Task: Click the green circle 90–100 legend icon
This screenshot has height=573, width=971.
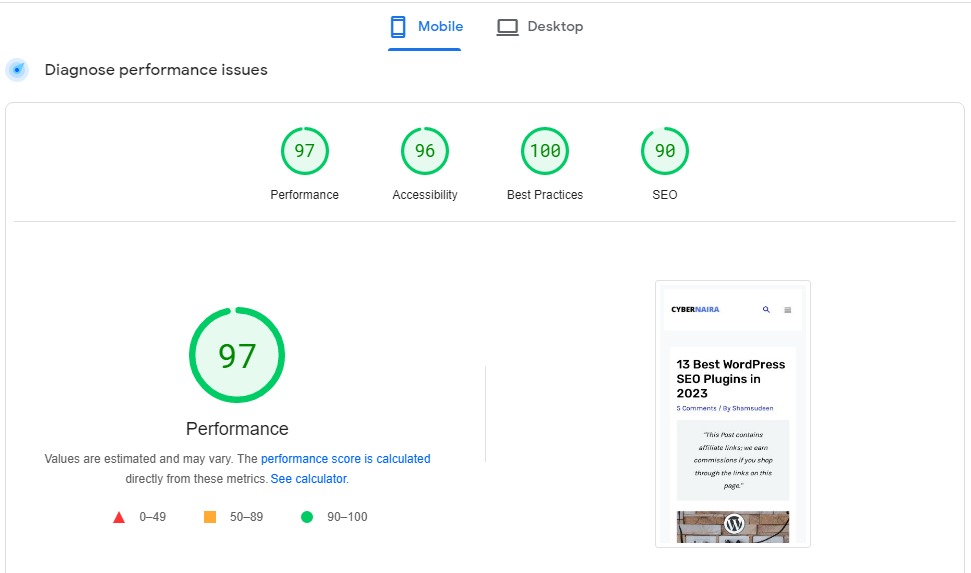Action: point(307,517)
